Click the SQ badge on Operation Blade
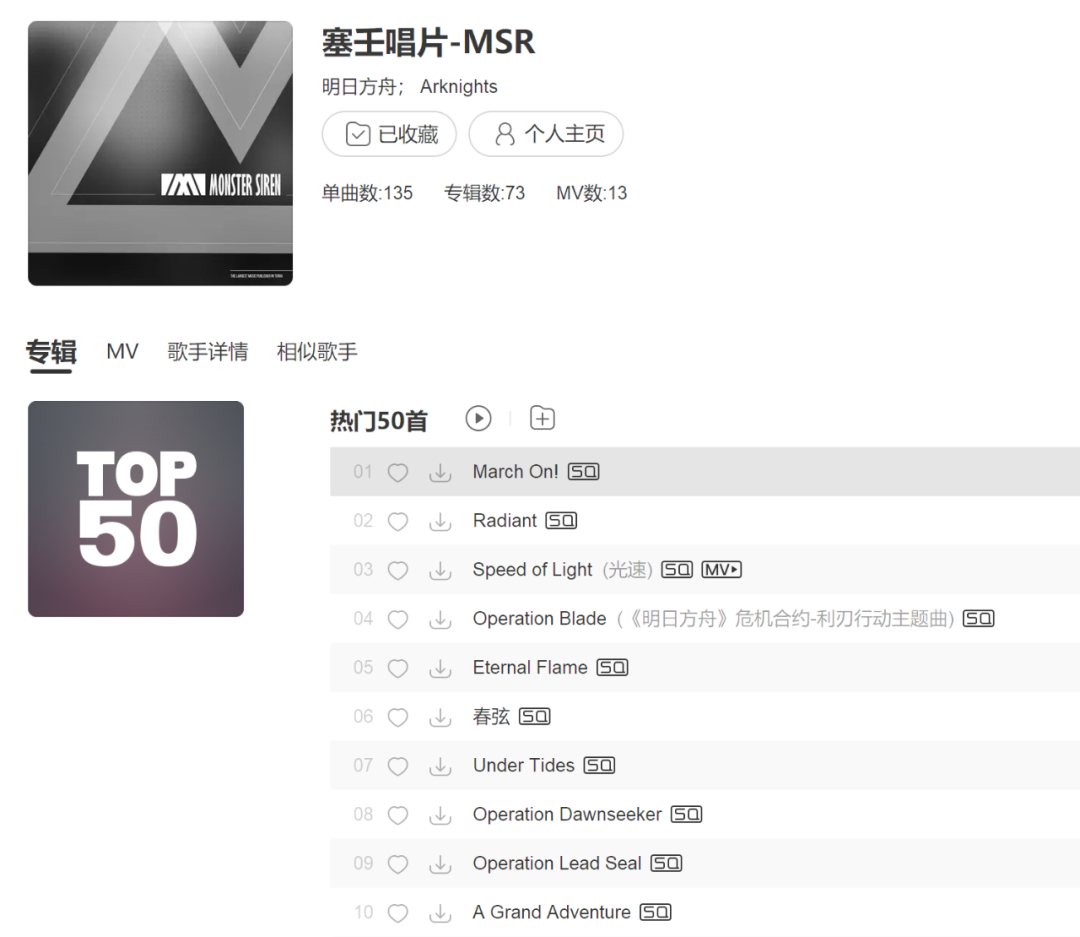 (x=979, y=619)
